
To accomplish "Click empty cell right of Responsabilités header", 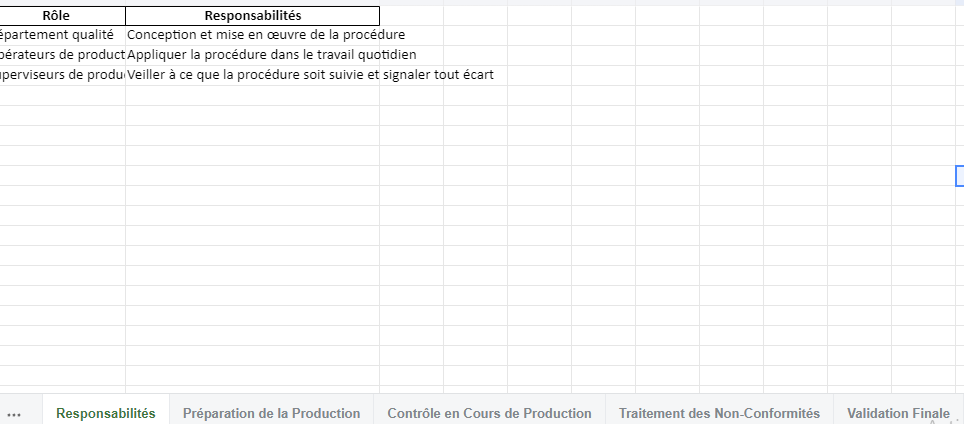I will 411,16.
